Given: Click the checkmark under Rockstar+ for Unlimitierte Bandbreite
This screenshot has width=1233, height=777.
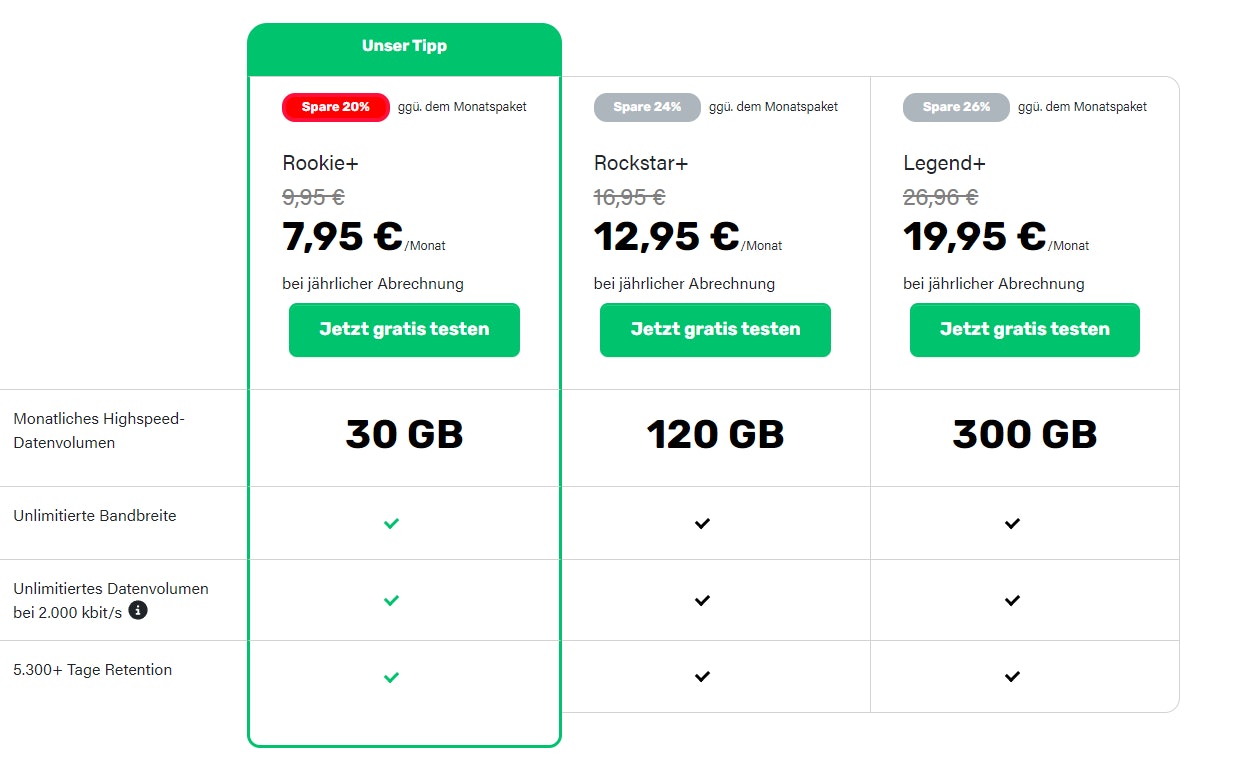Looking at the screenshot, I should click(702, 523).
